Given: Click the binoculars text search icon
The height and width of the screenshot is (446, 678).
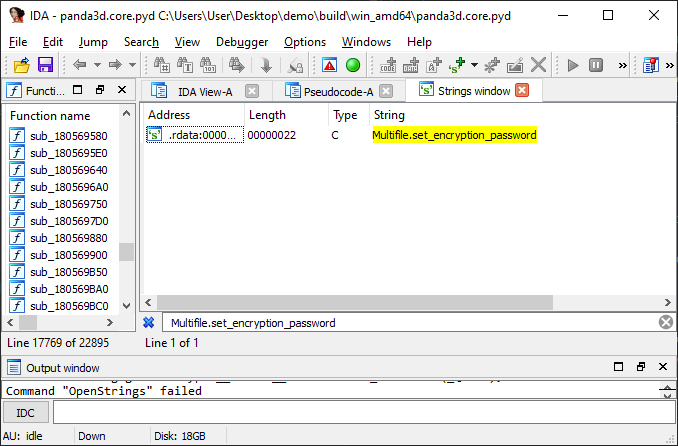Looking at the screenshot, I should (x=185, y=65).
